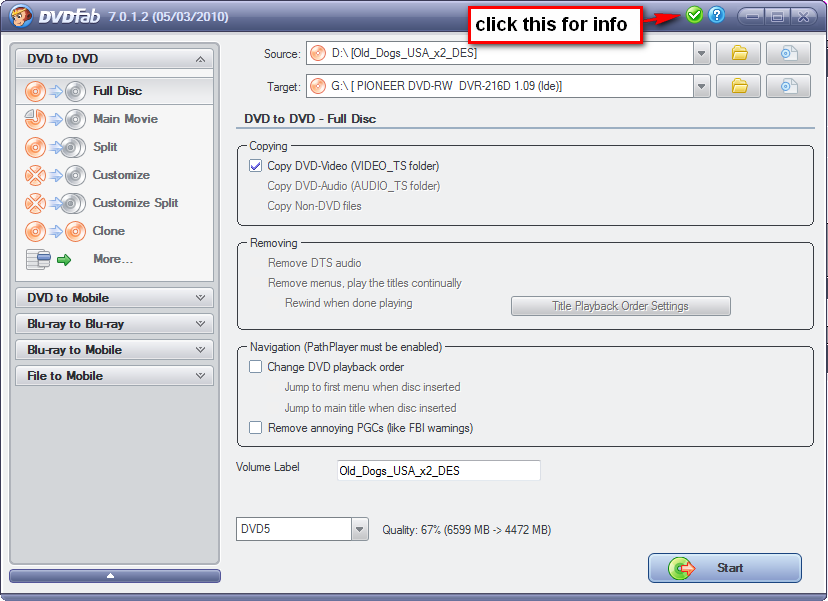This screenshot has width=828, height=601.
Task: Click Rewind when done playing option
Action: [349, 303]
